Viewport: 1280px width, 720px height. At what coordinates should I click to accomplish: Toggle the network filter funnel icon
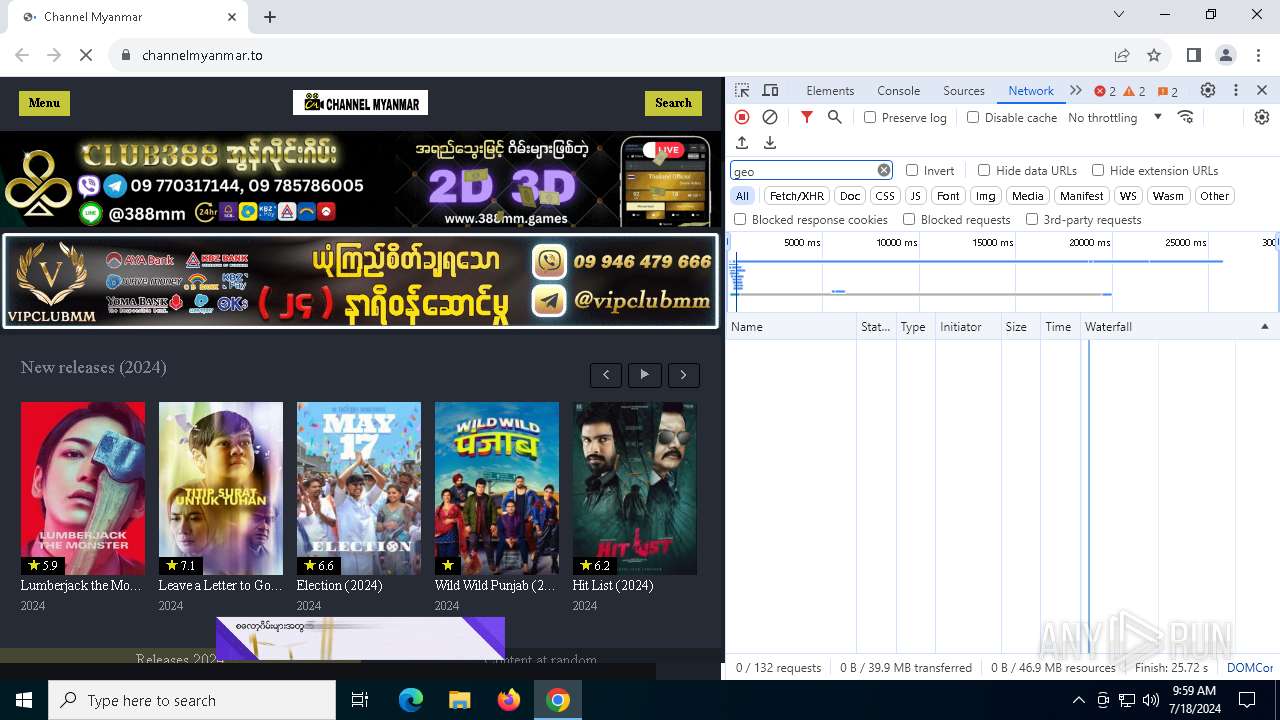(x=807, y=117)
